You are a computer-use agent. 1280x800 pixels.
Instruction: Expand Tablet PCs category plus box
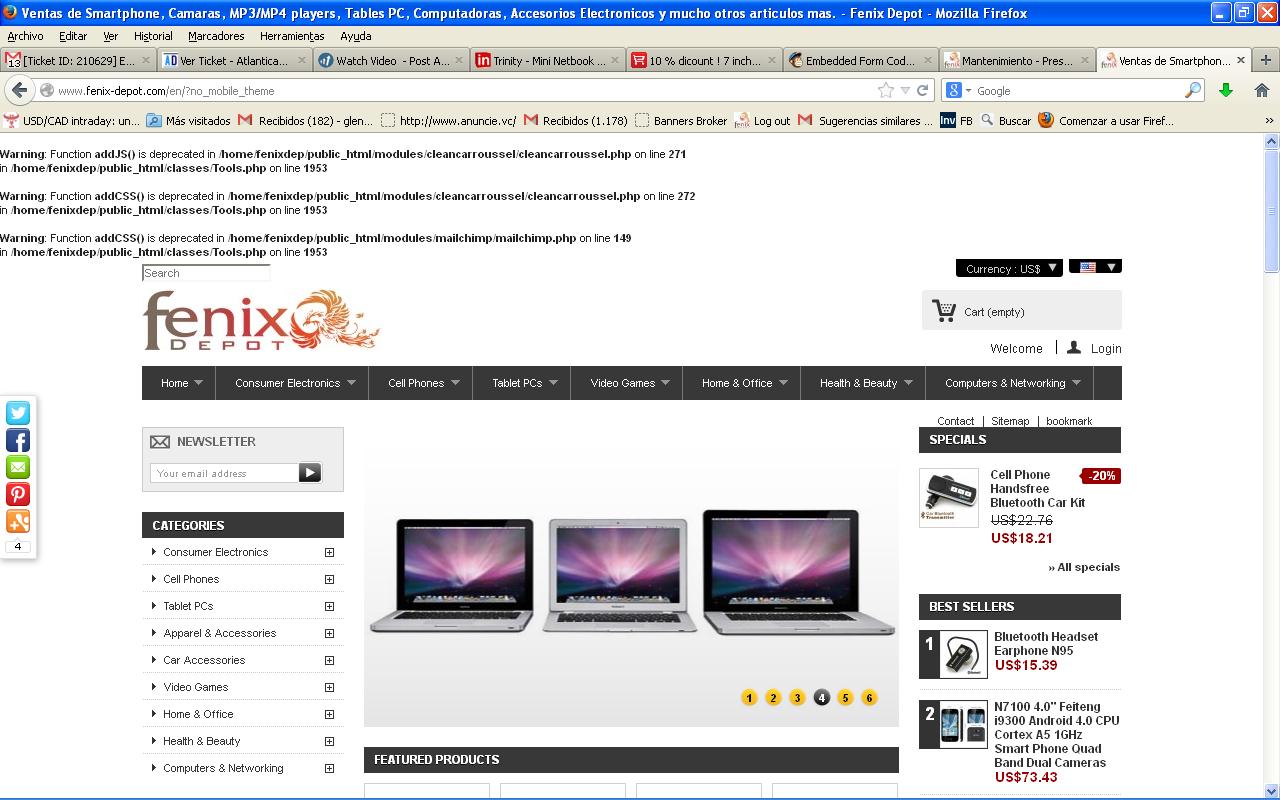pyautogui.click(x=329, y=606)
